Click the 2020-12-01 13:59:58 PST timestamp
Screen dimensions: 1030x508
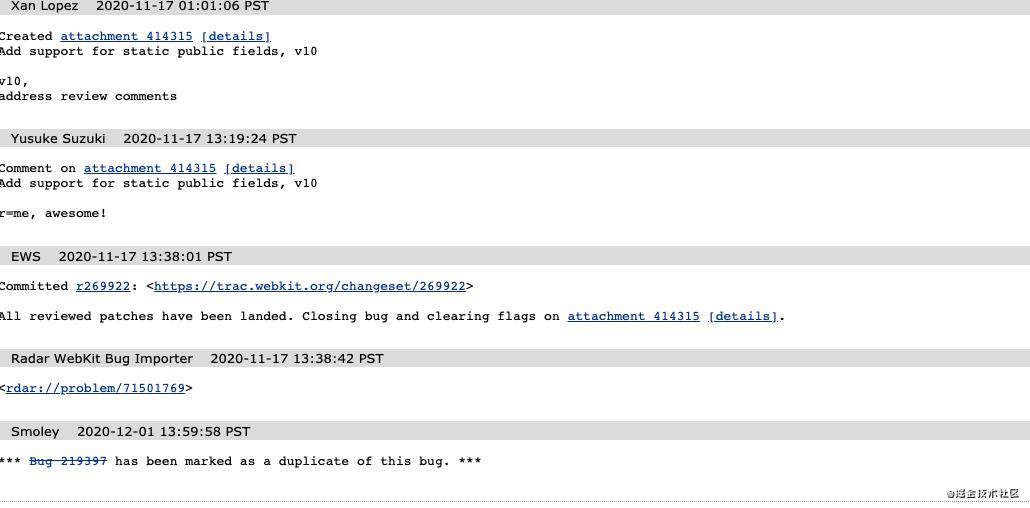[x=164, y=432]
